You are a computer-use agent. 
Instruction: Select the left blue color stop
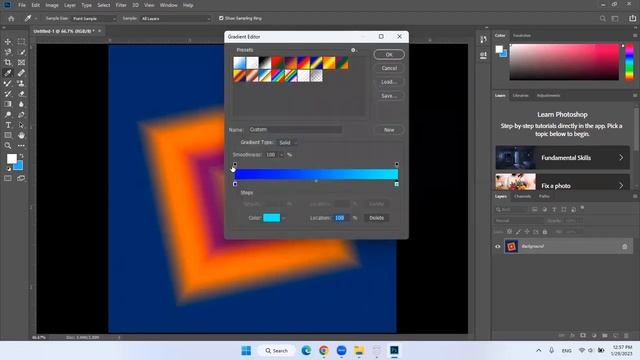(x=235, y=184)
